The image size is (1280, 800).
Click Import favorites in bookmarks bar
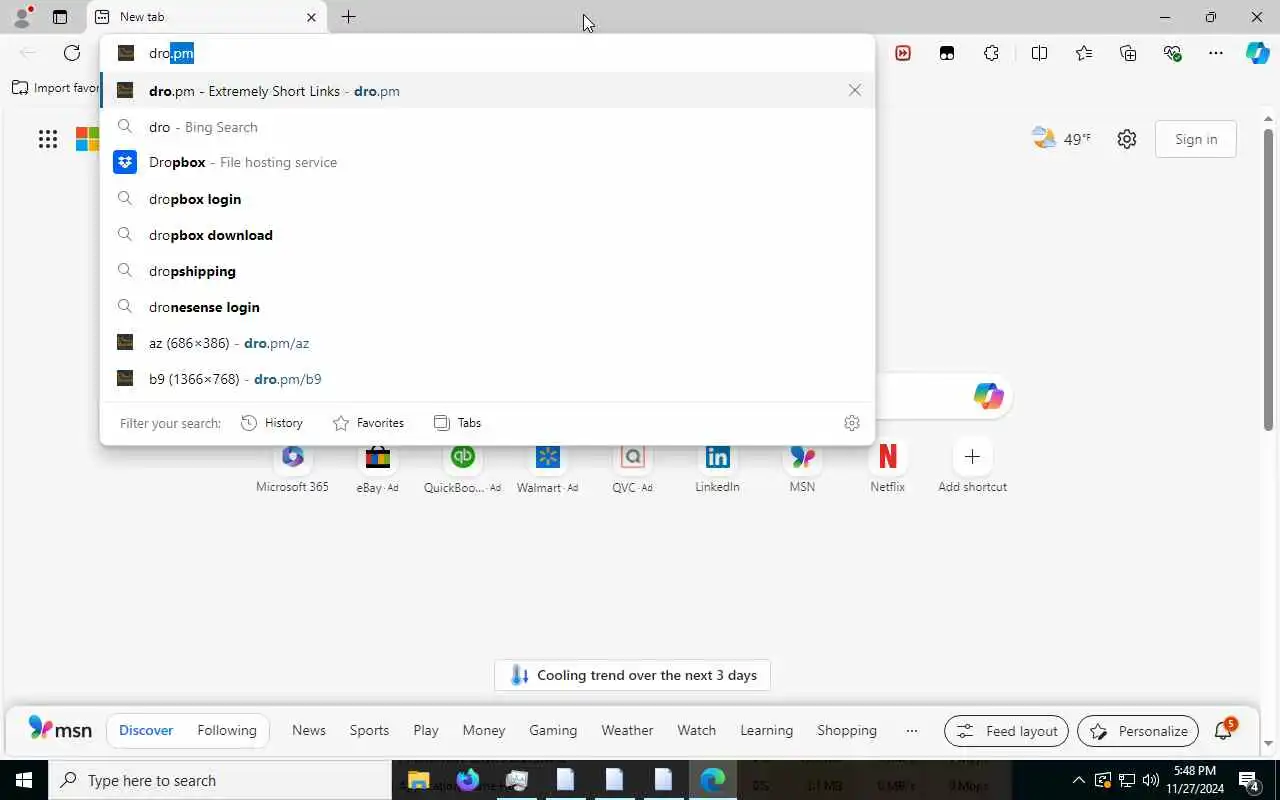pyautogui.click(x=56, y=88)
